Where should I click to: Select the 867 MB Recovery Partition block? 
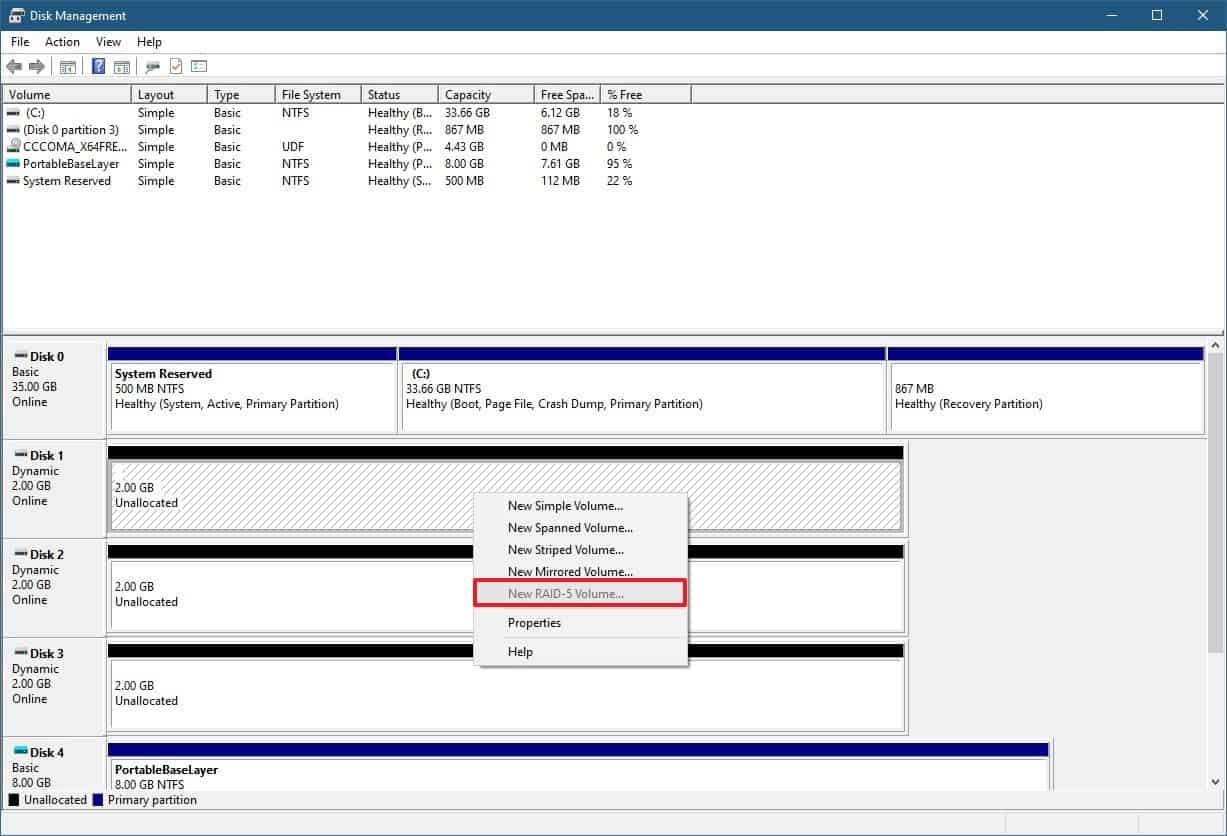tap(1045, 390)
